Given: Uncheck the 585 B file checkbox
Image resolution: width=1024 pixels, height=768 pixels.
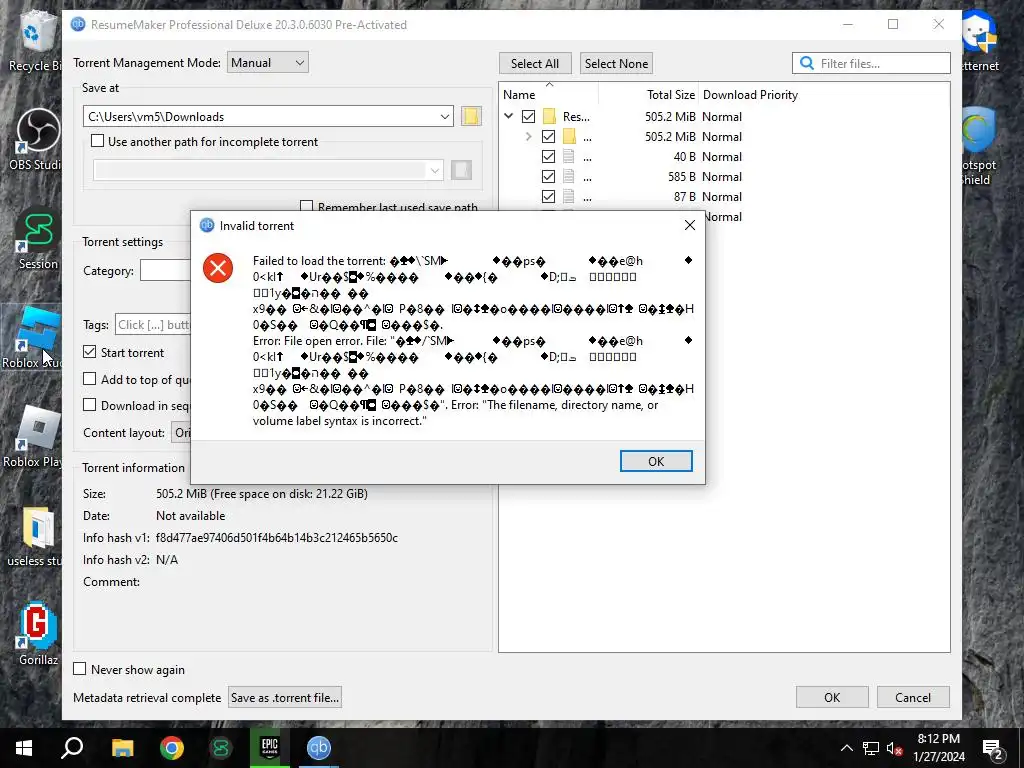Looking at the screenshot, I should [x=549, y=176].
